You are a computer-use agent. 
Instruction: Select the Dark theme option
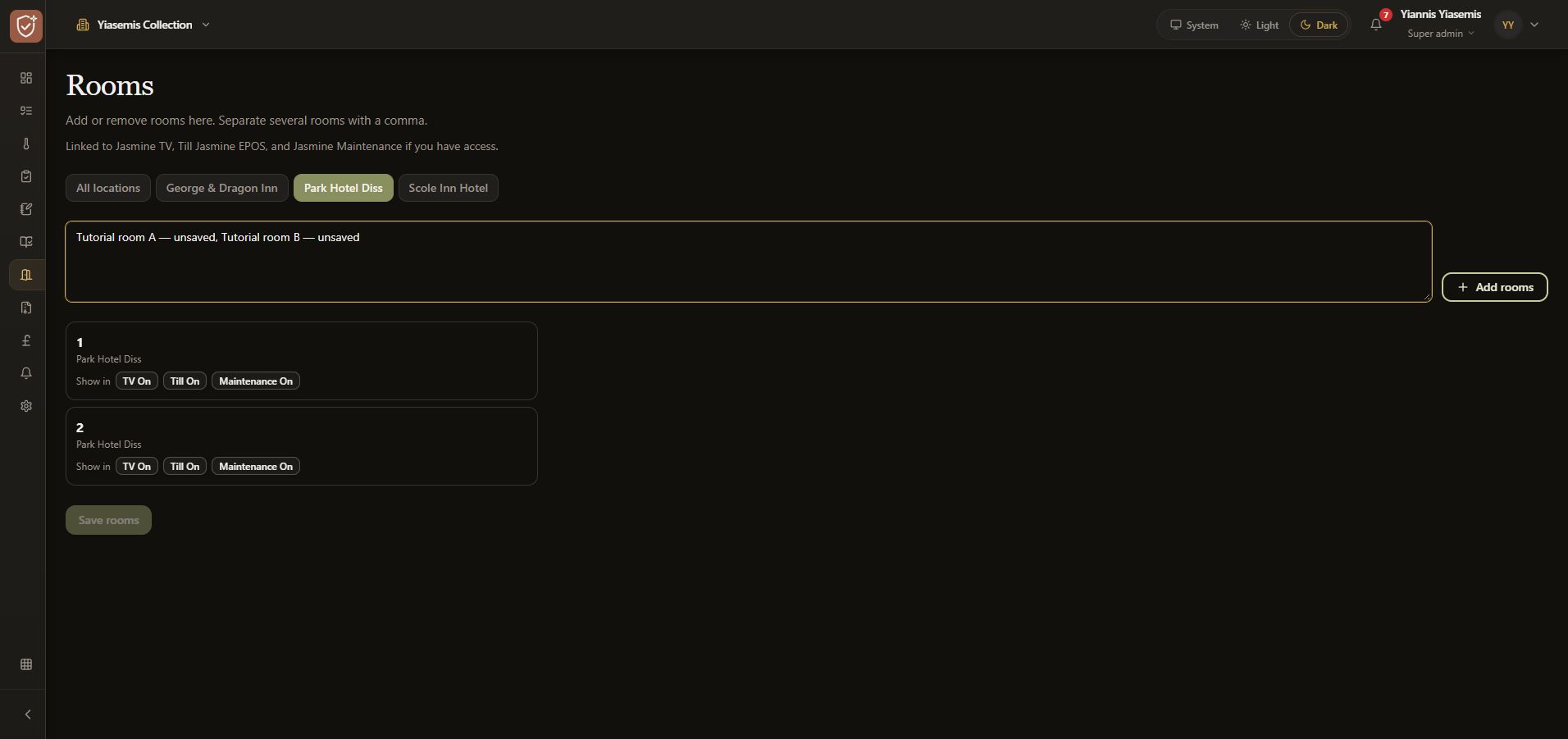[x=1319, y=25]
